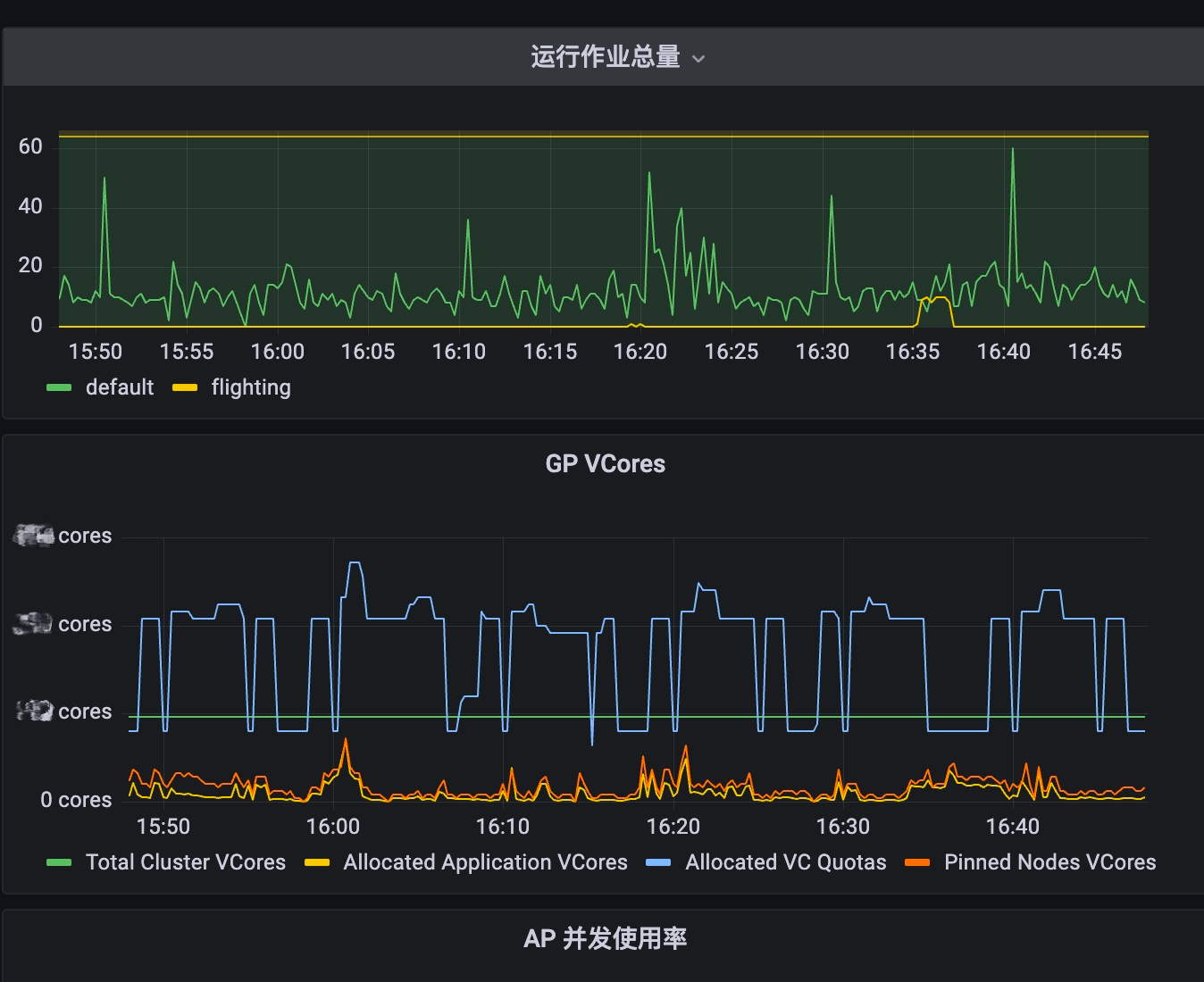Click the chevron beside 运行作业总量 title

(699, 59)
